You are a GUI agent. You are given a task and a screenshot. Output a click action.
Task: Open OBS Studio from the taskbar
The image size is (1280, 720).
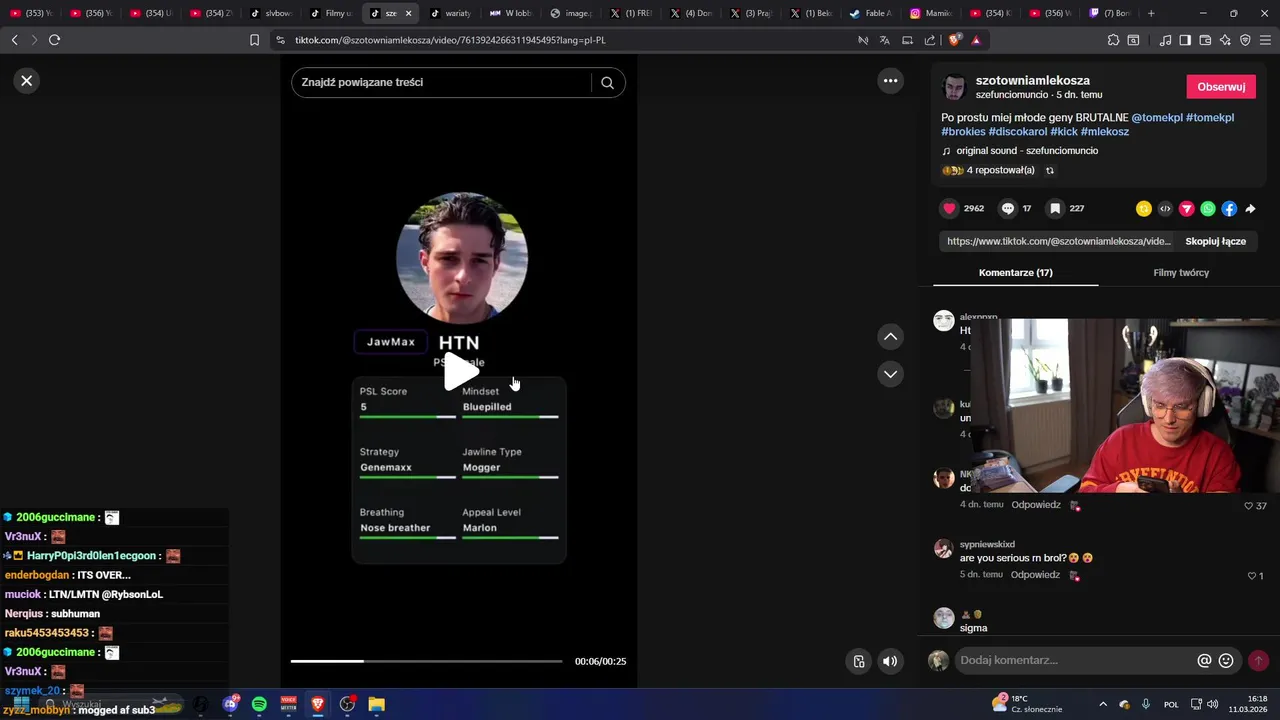point(347,704)
